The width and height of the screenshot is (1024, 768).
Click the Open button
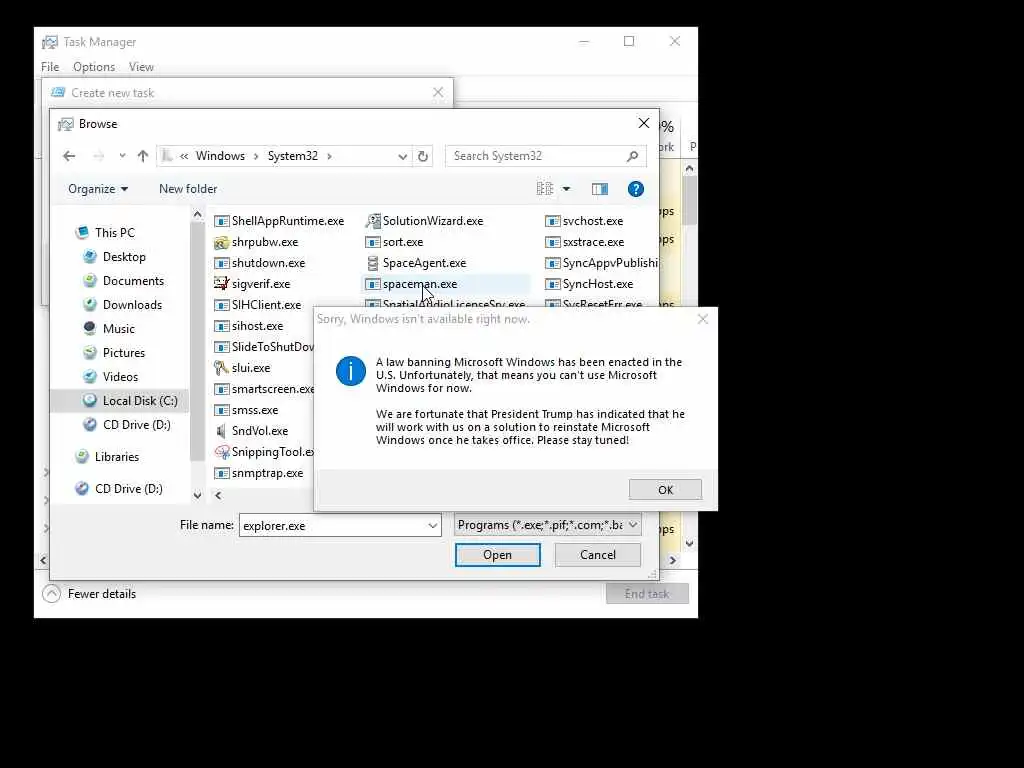(x=498, y=554)
